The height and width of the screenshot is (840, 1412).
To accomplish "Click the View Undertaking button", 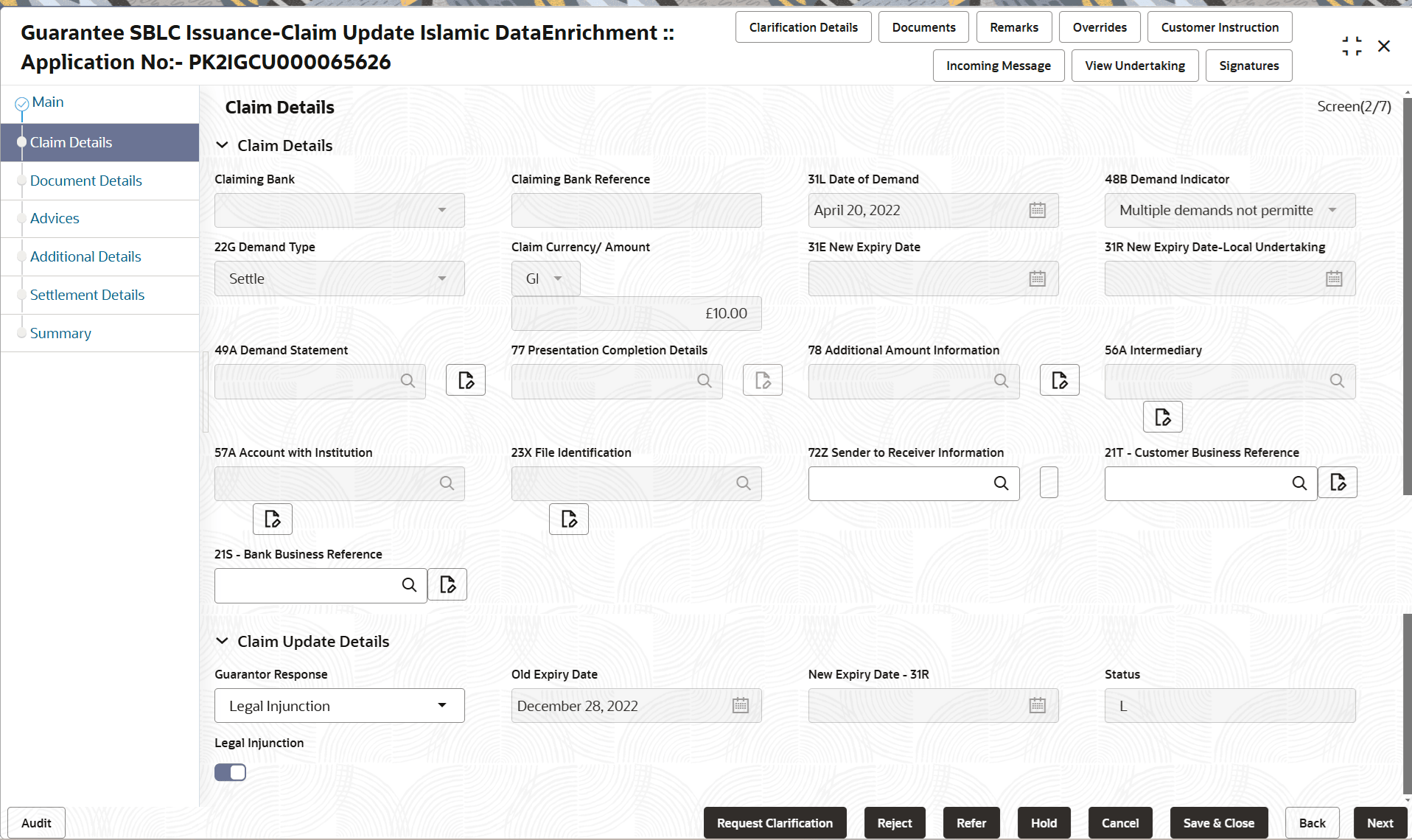I will [1134, 66].
